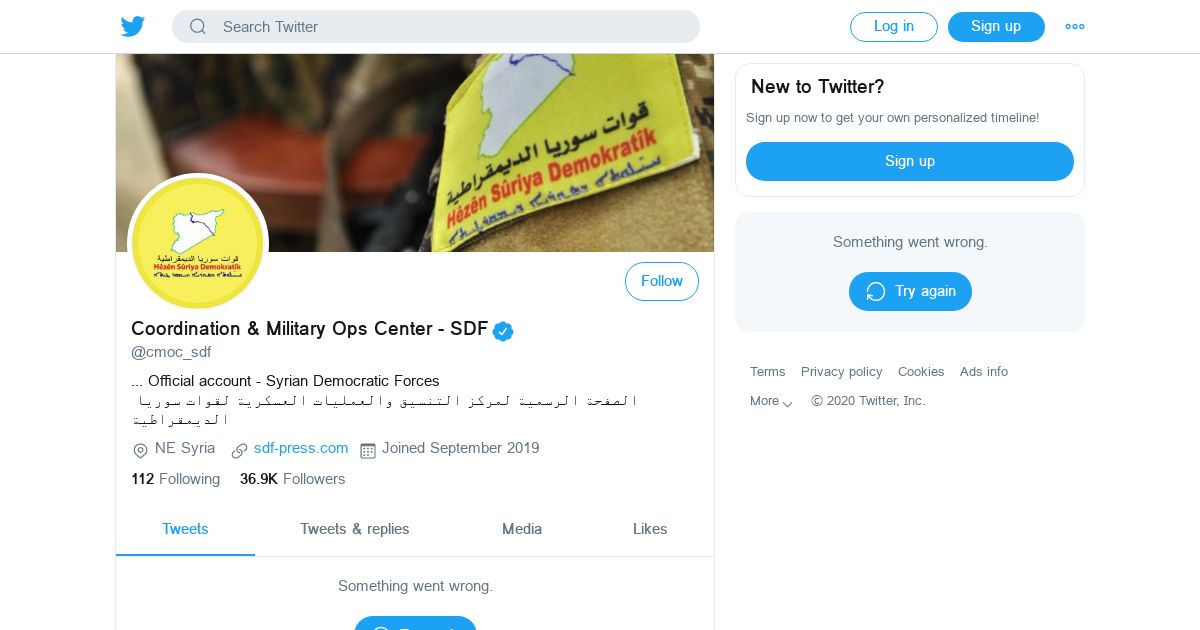This screenshot has width=1200, height=630.
Task: Click the Log in button
Action: point(894,27)
